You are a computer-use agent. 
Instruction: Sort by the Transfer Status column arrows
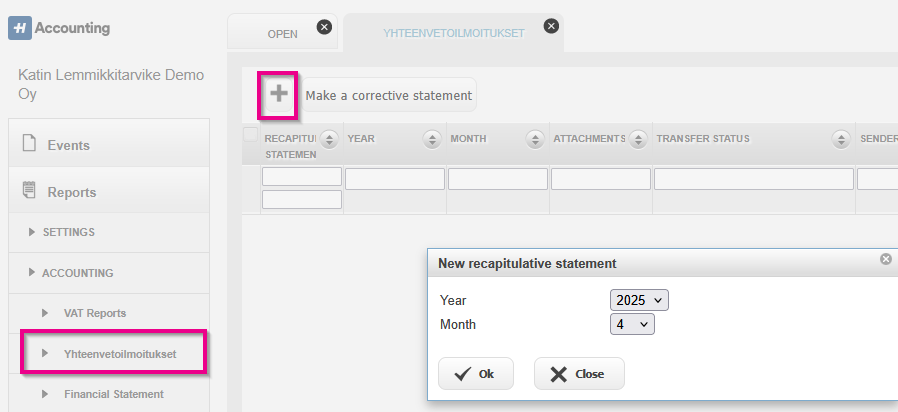pos(841,139)
